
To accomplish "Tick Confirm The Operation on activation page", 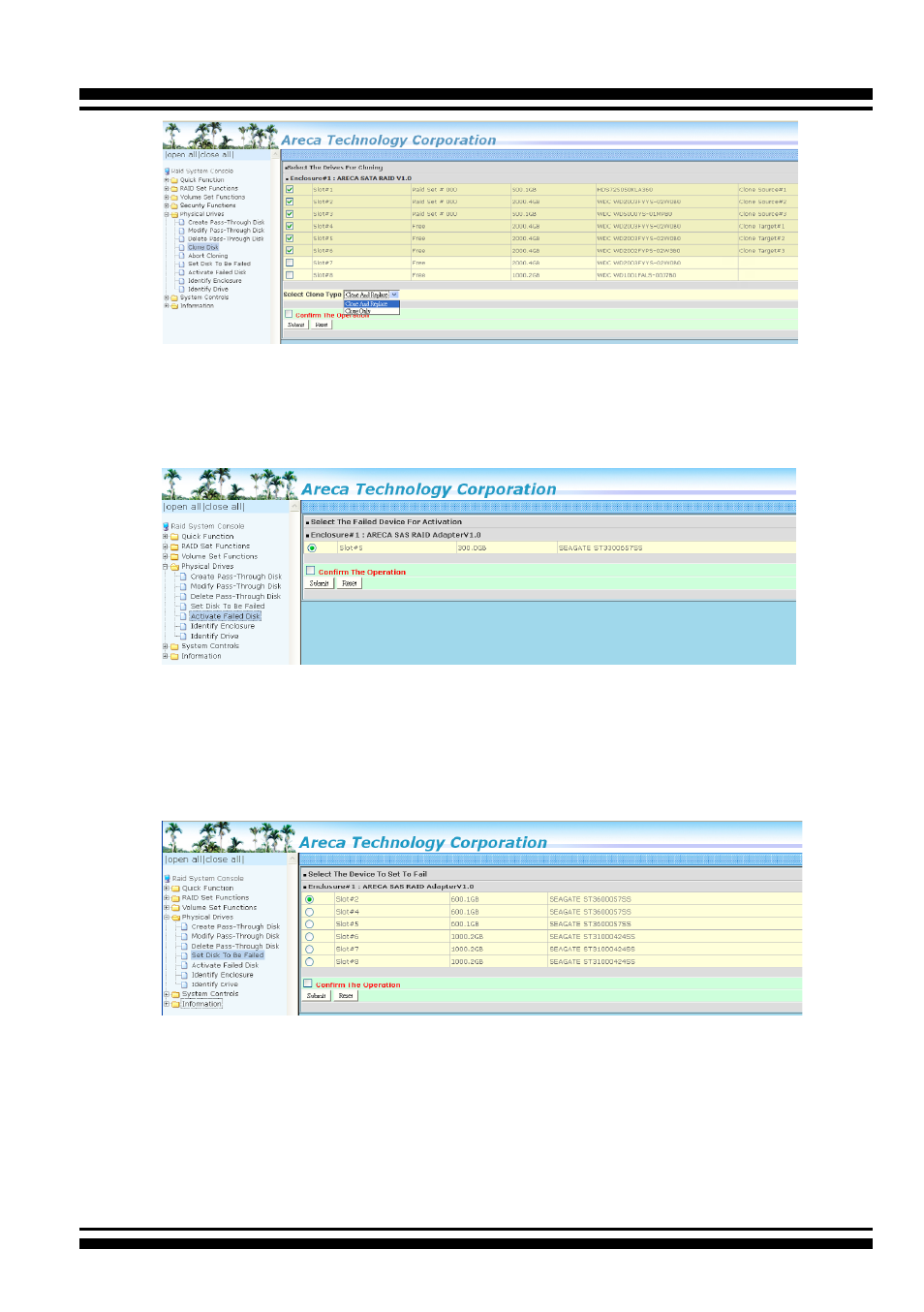I will (x=311, y=571).
